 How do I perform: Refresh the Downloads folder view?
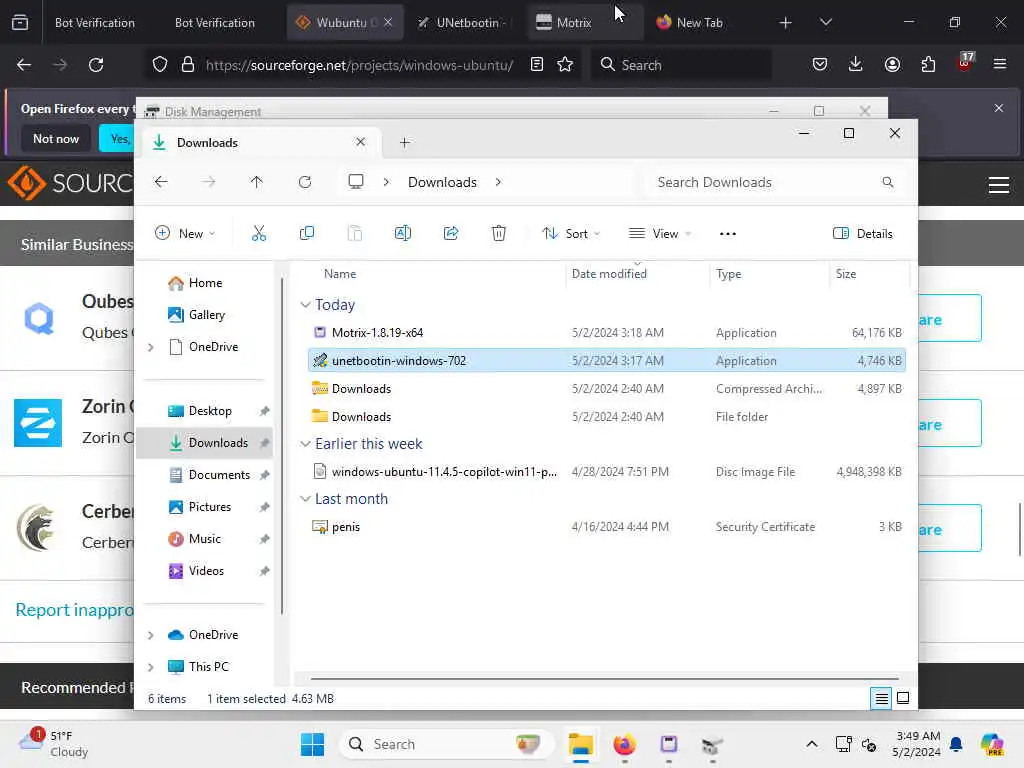click(305, 182)
